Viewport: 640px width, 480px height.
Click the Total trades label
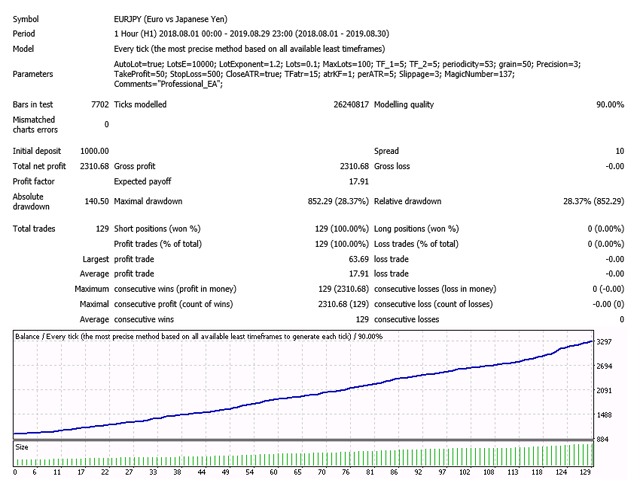[34, 229]
